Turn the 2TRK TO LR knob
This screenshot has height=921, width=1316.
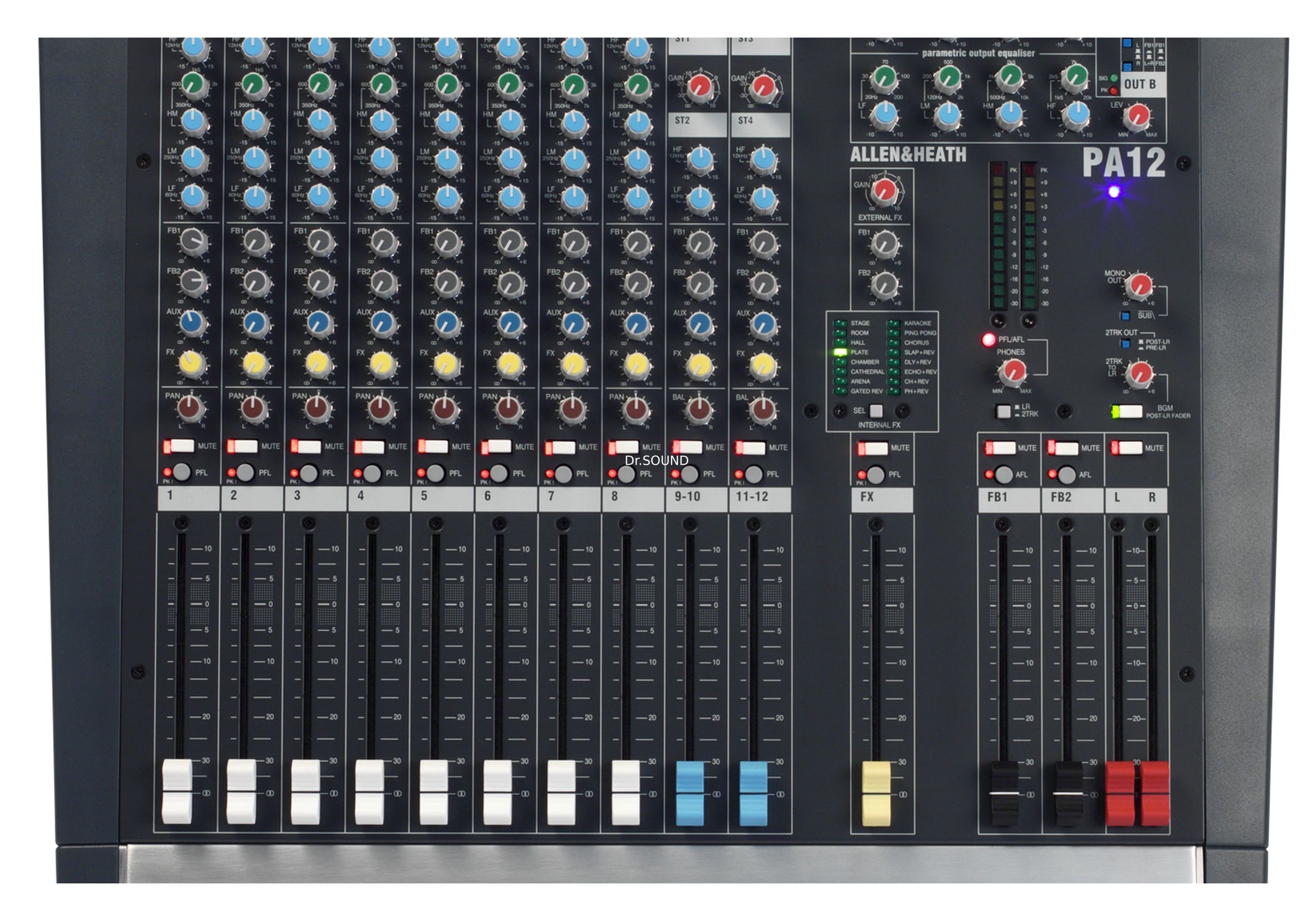[1139, 374]
